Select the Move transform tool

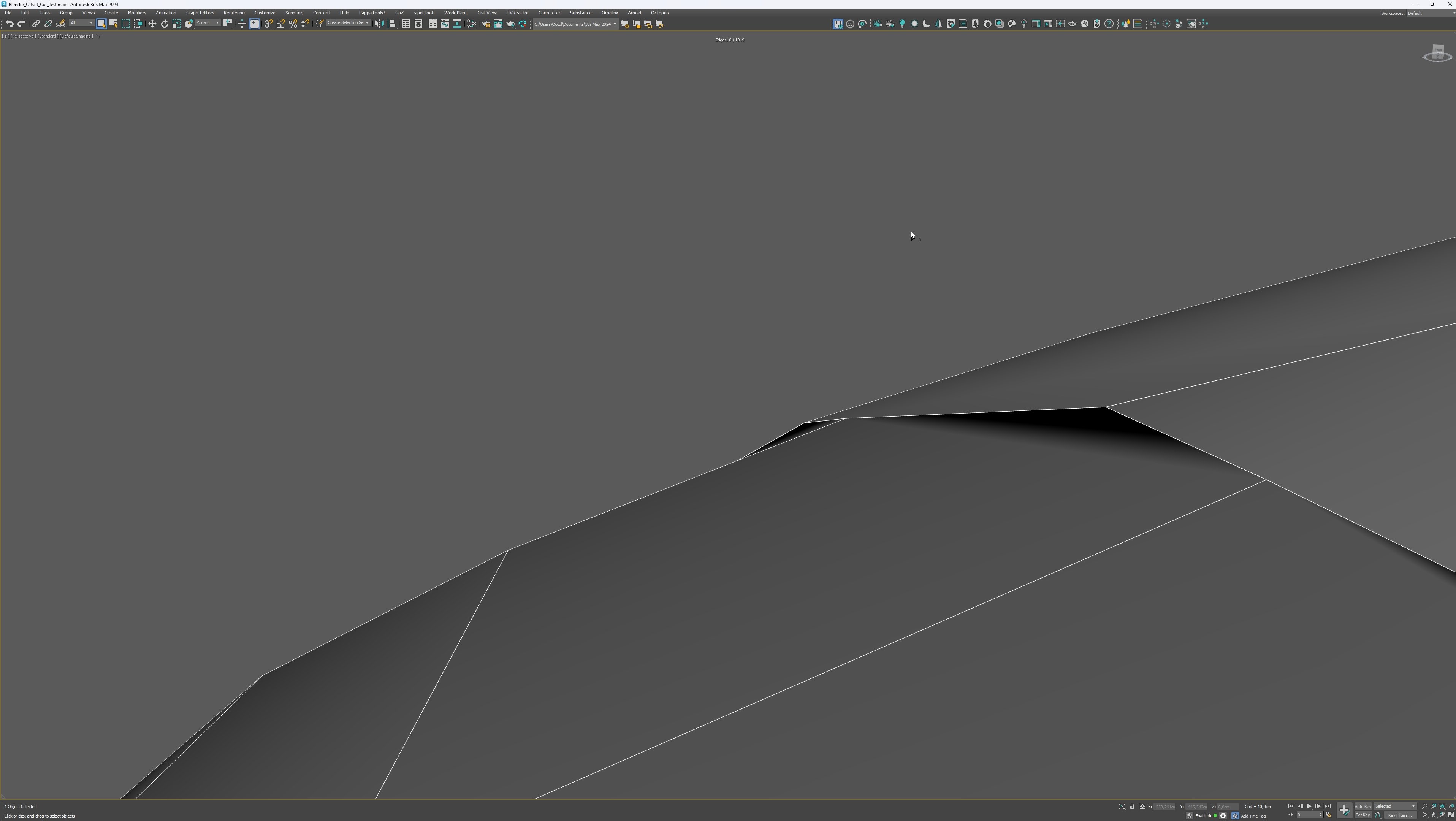tap(152, 24)
